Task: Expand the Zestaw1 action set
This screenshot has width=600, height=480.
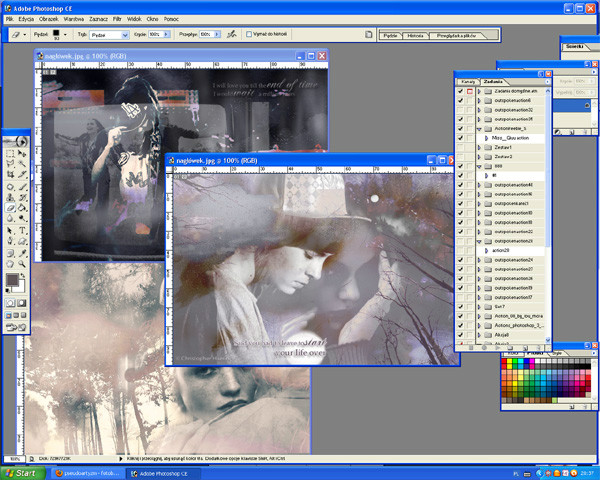Action: click(479, 147)
